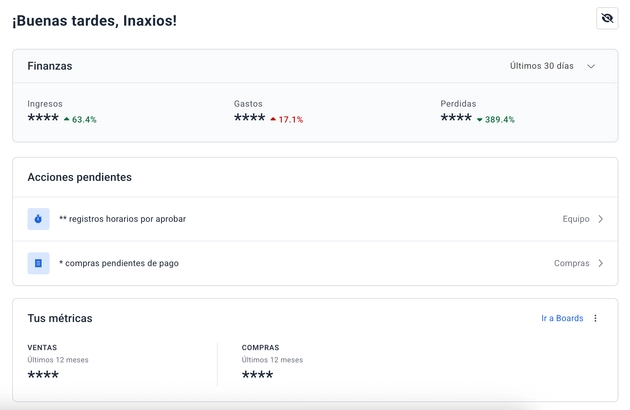The height and width of the screenshot is (410, 630).
Task: Click the right chevron next to Equipo
Action: 600,219
